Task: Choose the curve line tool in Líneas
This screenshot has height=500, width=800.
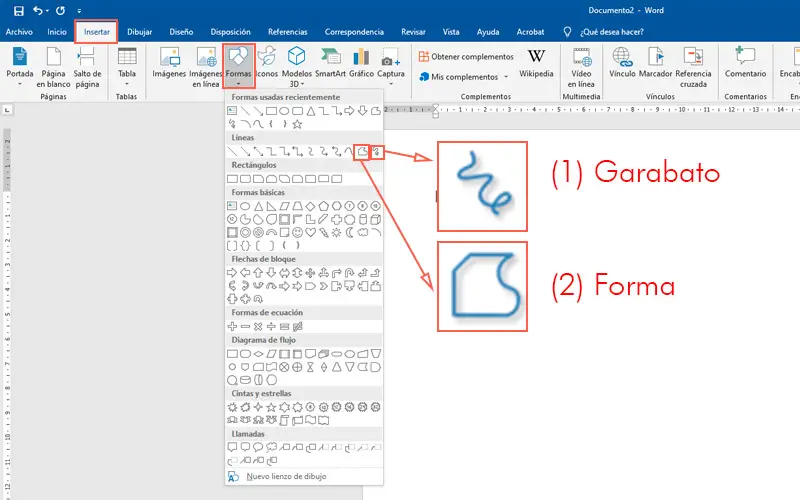Action: click(x=349, y=152)
